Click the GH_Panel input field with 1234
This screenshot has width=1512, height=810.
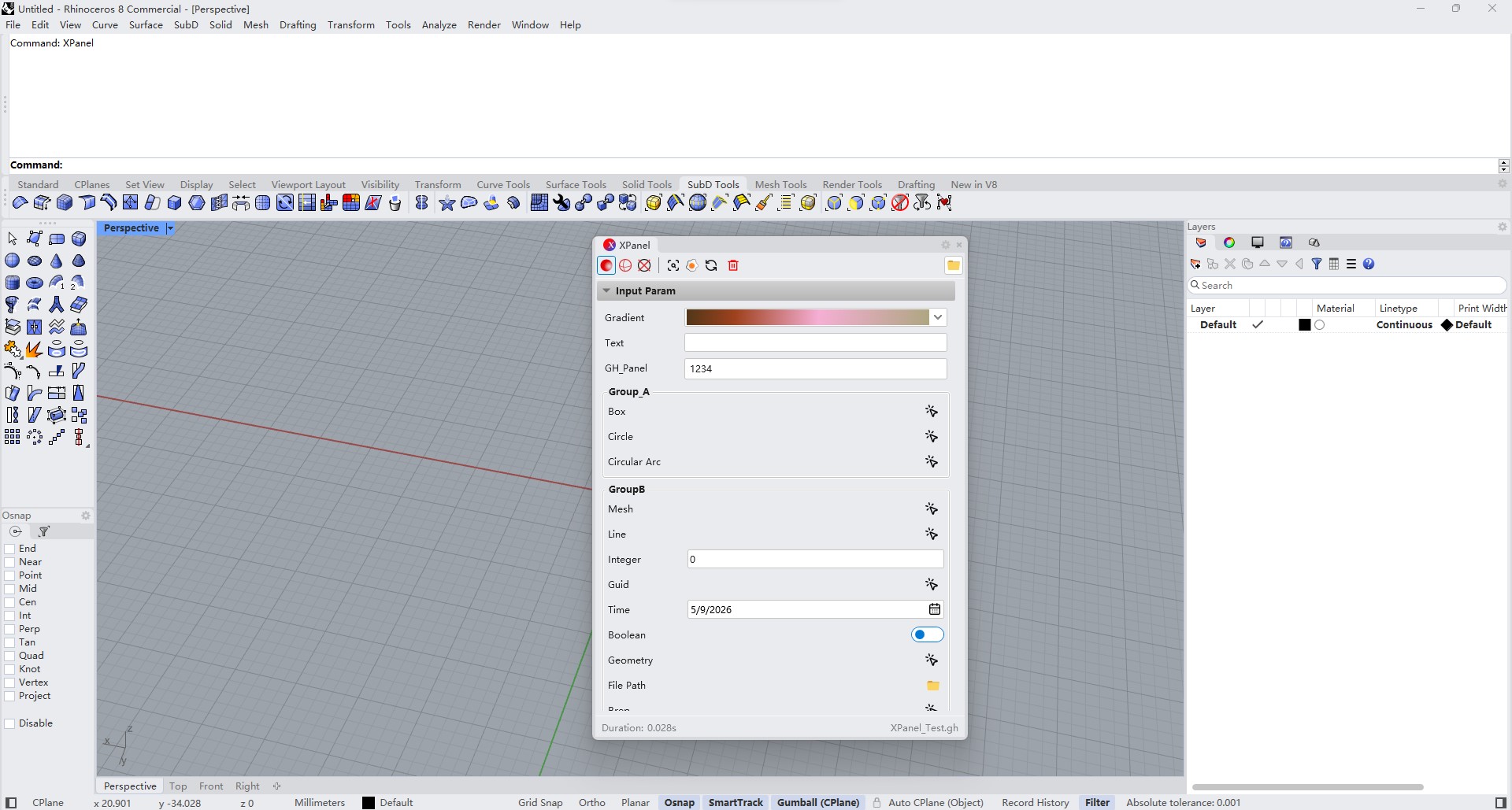[815, 368]
